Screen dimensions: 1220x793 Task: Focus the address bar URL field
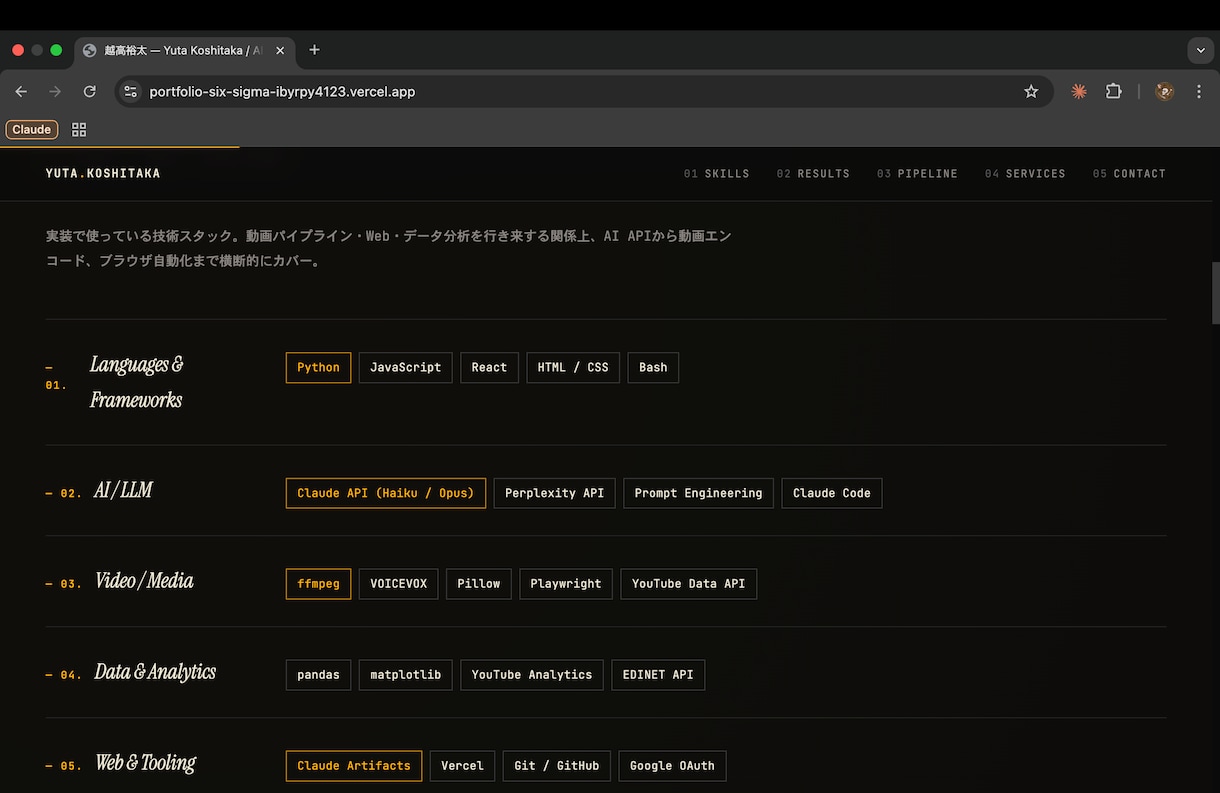[x=584, y=91]
